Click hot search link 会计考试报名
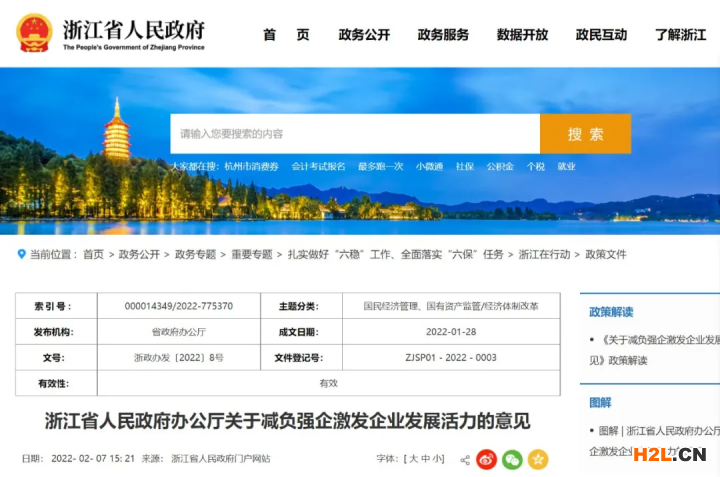The image size is (720, 477). click(318, 166)
